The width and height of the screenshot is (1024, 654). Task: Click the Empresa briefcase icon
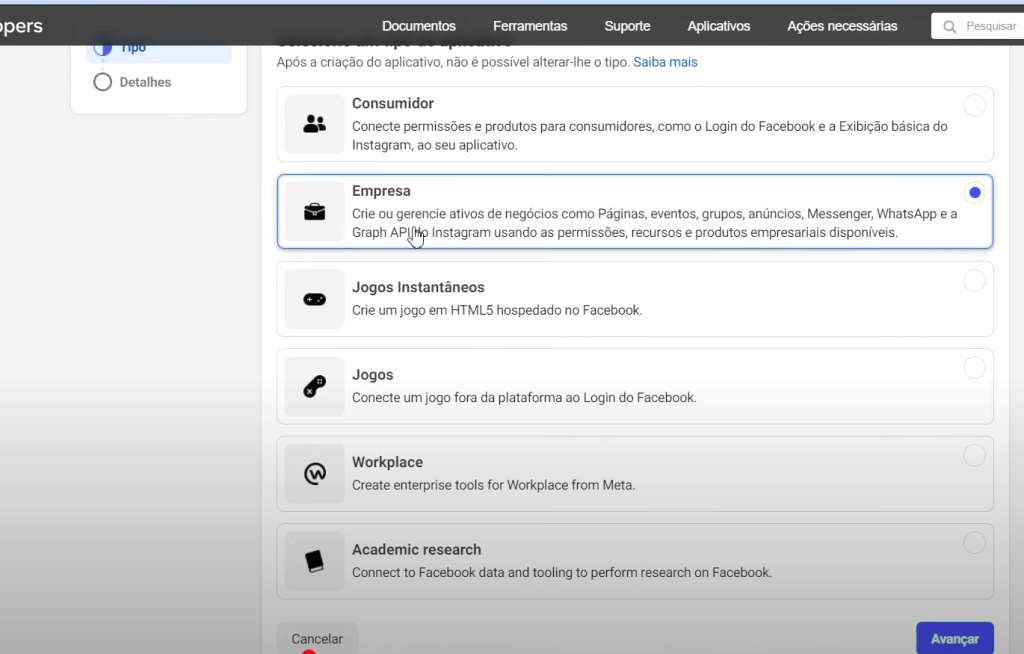click(x=314, y=212)
